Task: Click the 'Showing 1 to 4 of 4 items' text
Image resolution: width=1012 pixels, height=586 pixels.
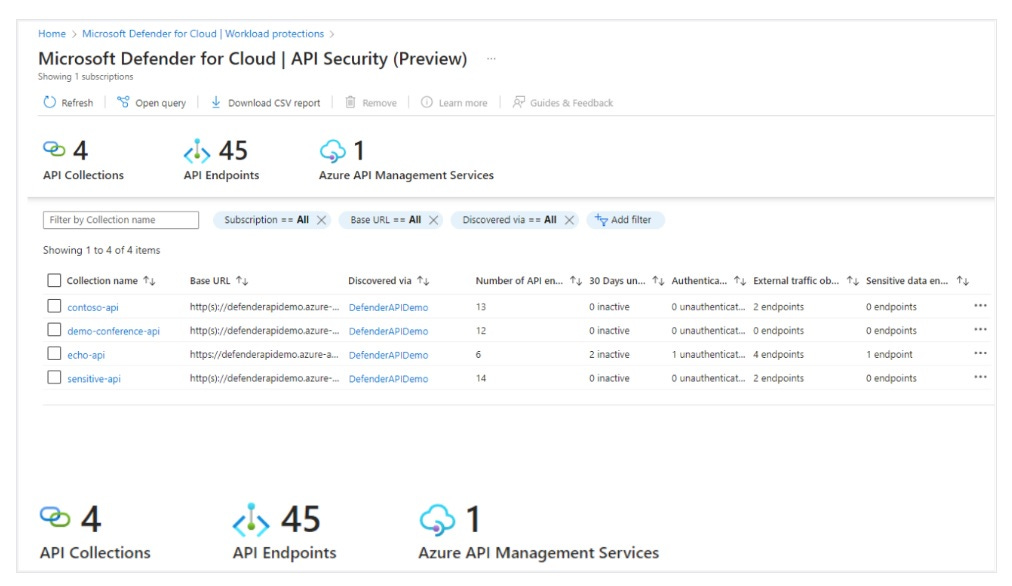Action: [101, 250]
